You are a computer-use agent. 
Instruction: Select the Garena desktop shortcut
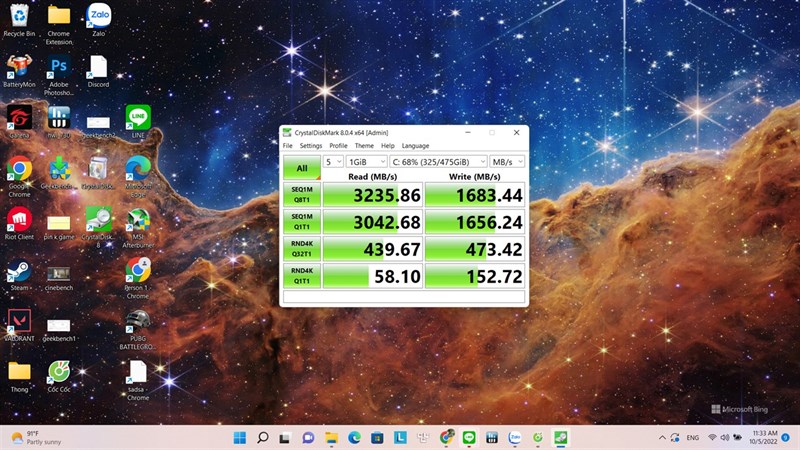click(19, 122)
